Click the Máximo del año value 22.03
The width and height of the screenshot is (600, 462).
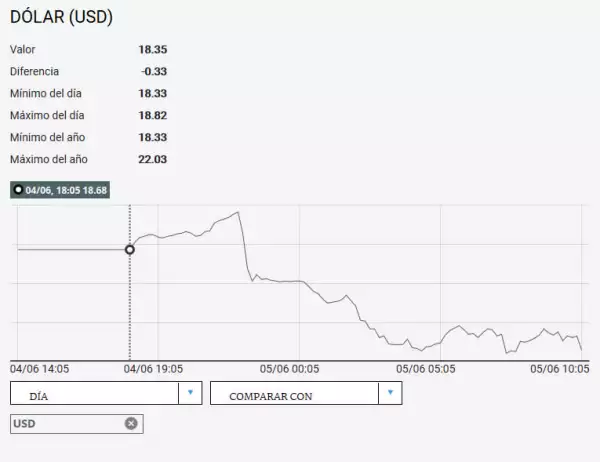[152, 160]
